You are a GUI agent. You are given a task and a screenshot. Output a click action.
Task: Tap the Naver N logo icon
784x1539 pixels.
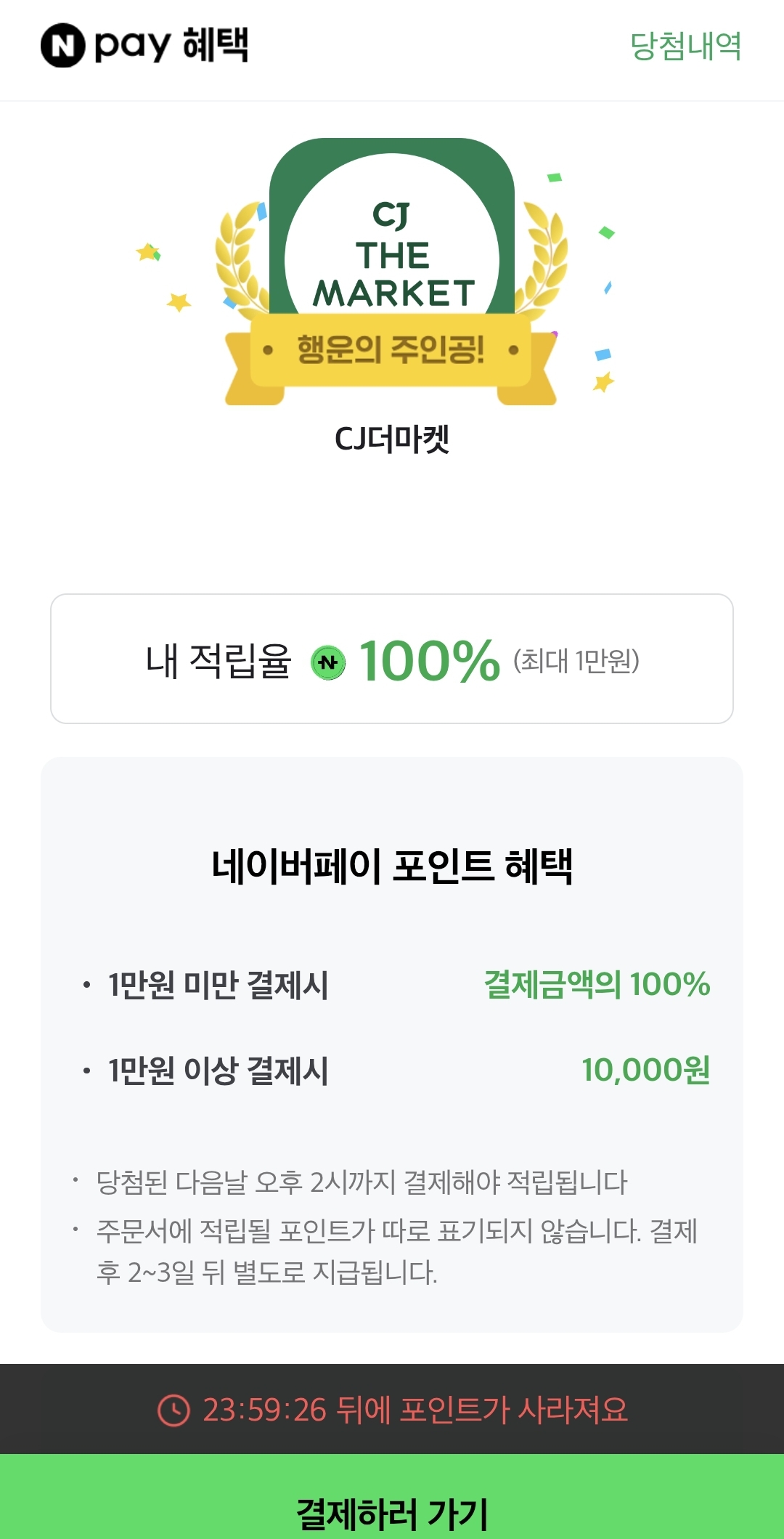coord(63,45)
